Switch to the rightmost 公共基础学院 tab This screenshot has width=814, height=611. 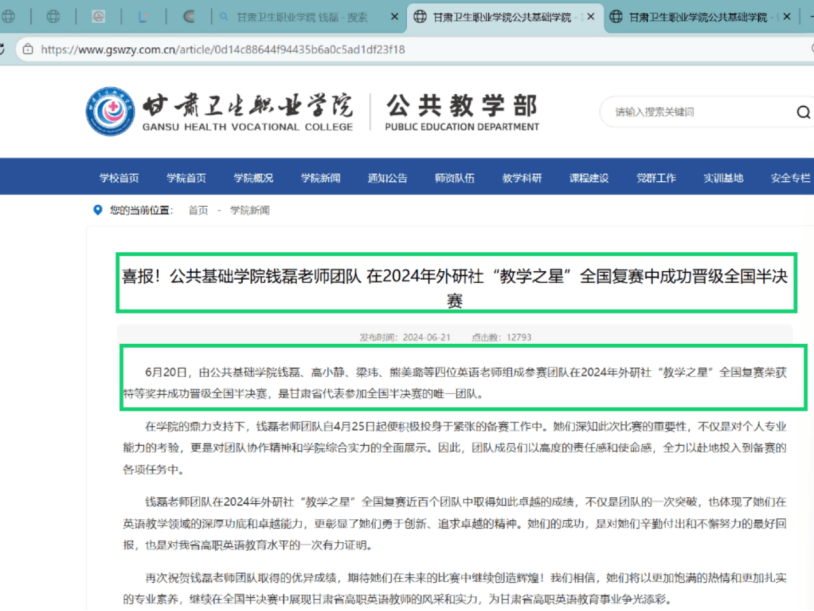(698, 17)
